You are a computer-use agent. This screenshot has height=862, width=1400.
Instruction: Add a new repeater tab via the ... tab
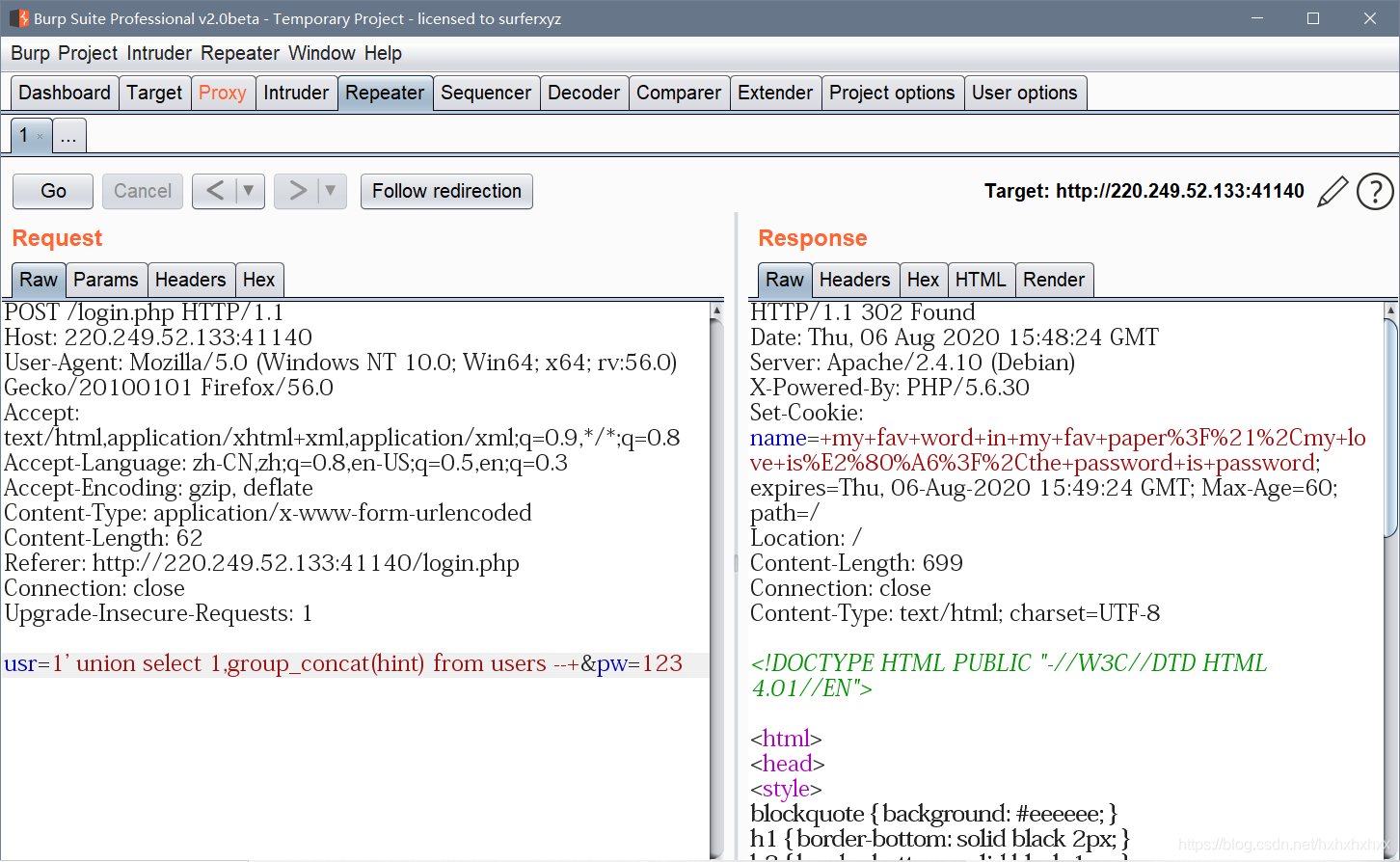pyautogui.click(x=68, y=136)
